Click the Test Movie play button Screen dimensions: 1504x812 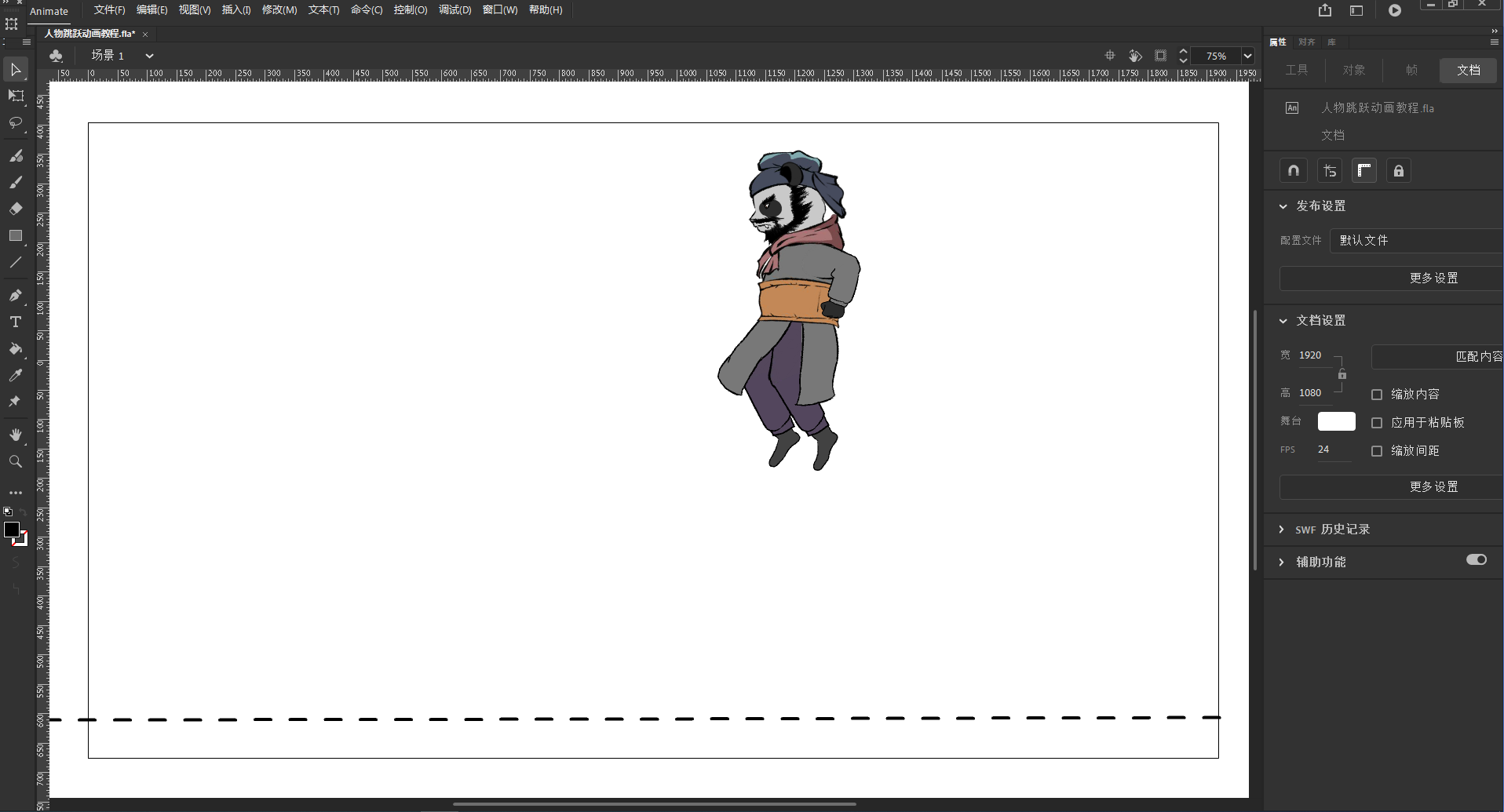(x=1395, y=10)
